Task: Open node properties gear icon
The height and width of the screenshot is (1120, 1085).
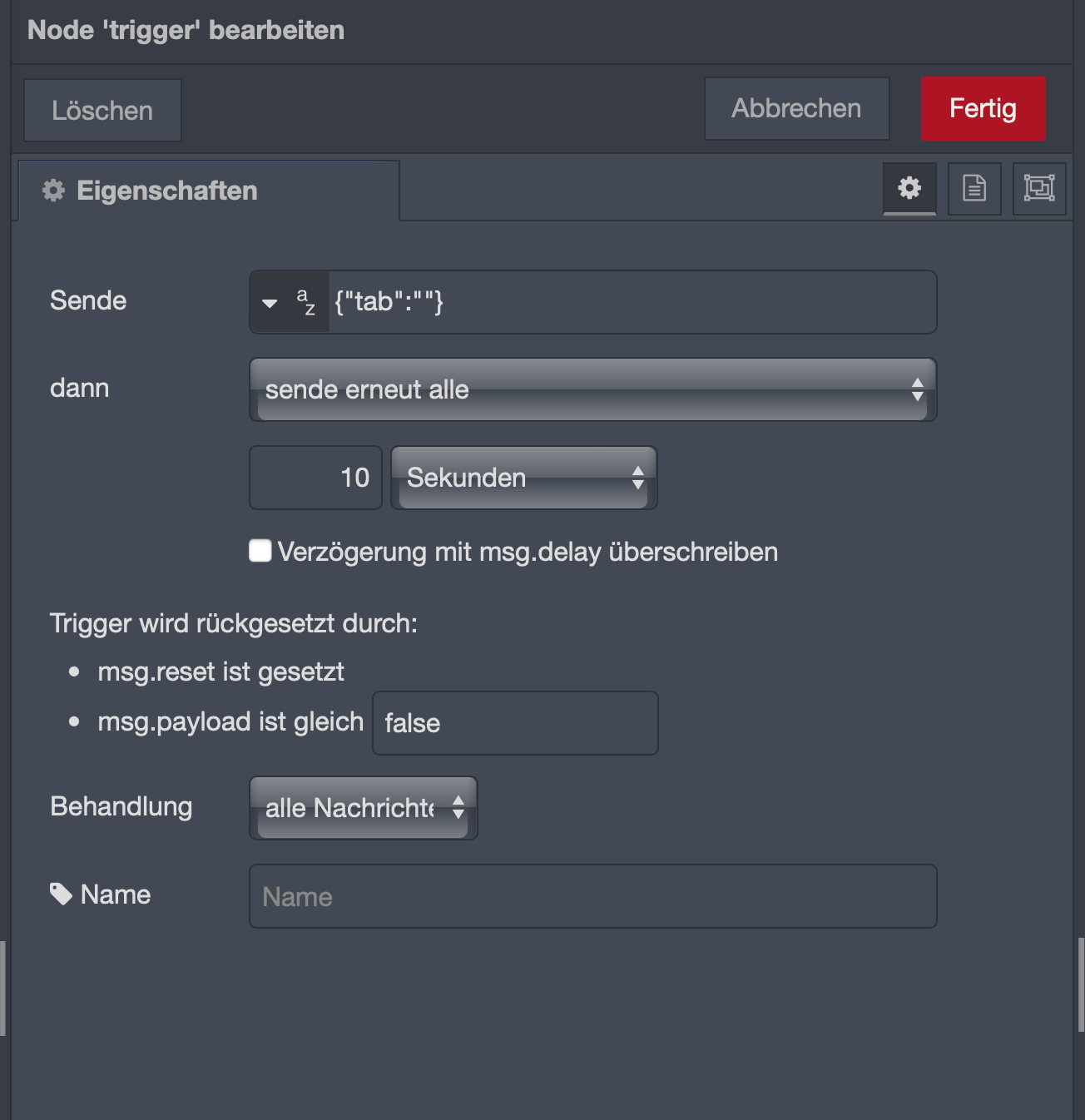Action: click(x=909, y=189)
